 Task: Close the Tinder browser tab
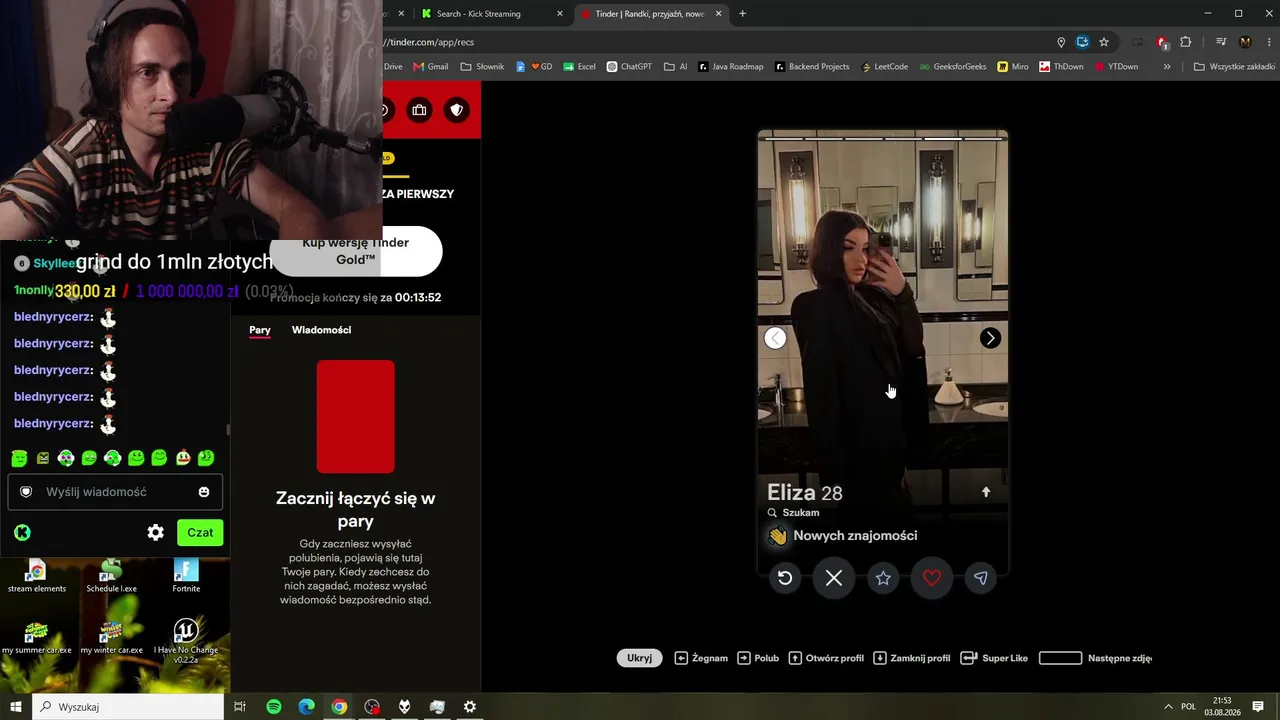[x=718, y=14]
